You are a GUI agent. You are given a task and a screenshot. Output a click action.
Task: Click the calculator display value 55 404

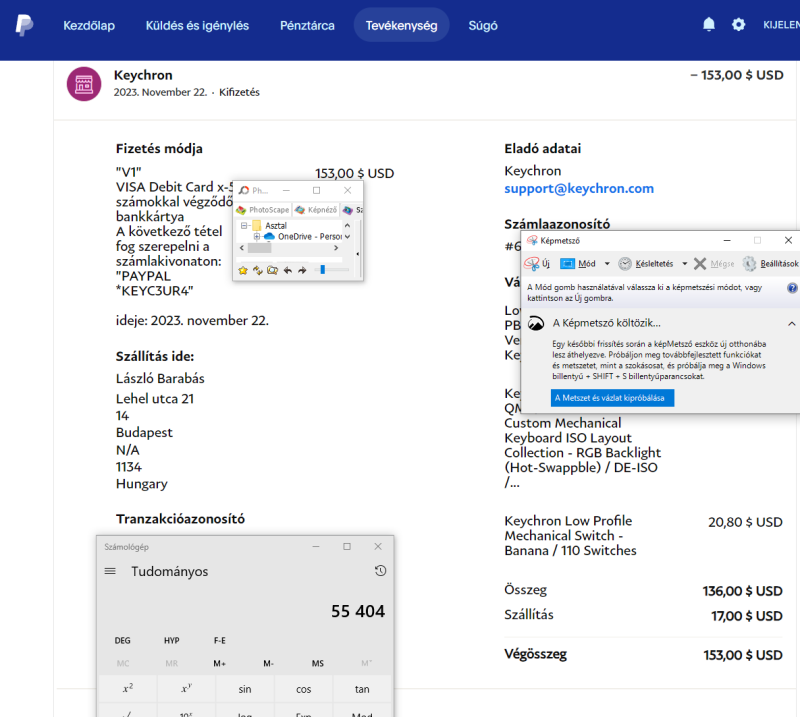point(358,611)
